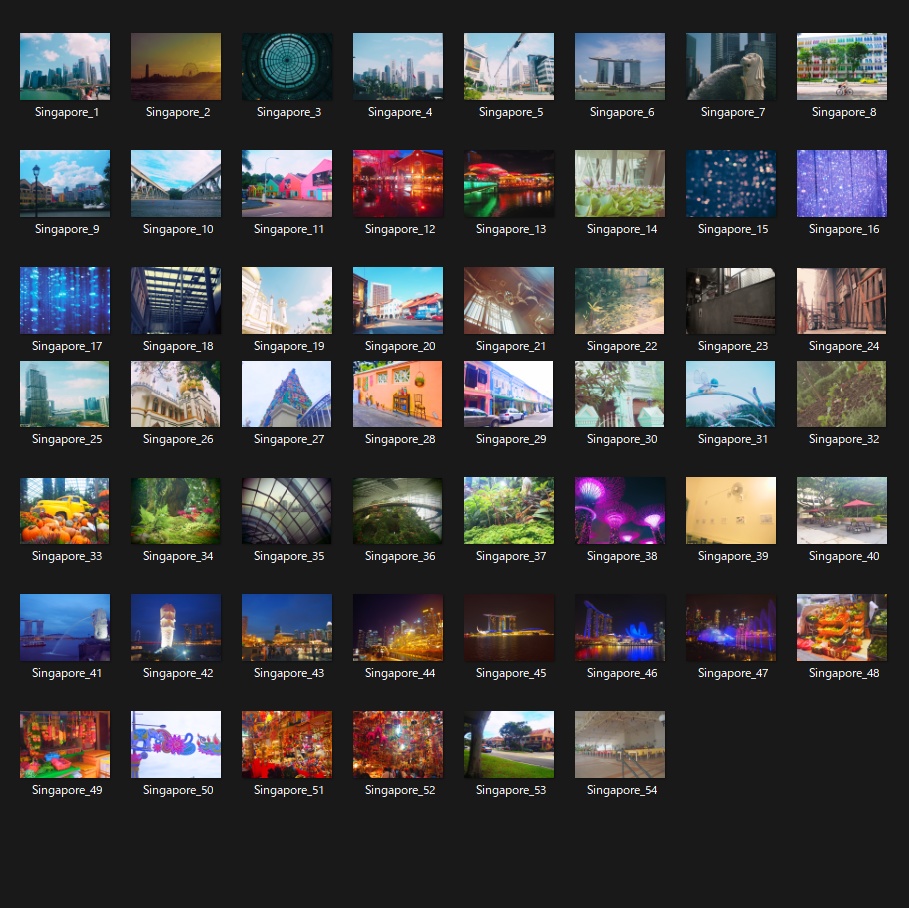
Task: Select the Singapore_45 thumbnail
Action: (x=509, y=628)
